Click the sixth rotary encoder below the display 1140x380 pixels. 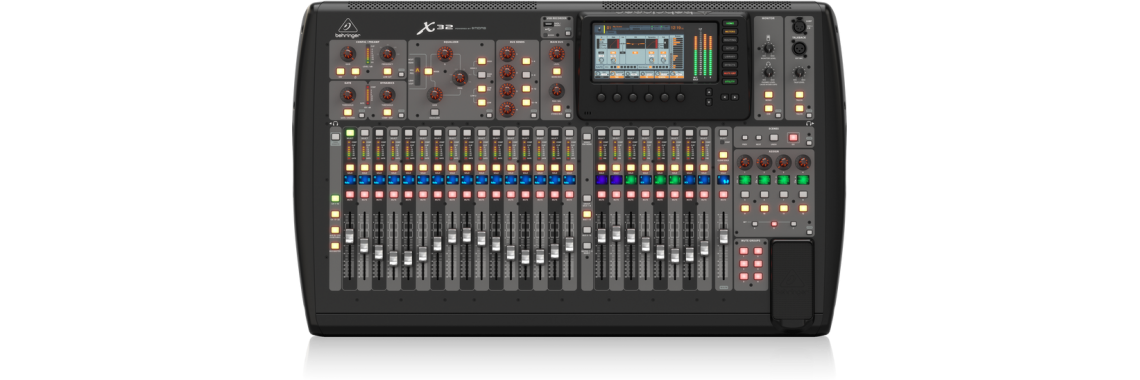(x=681, y=97)
